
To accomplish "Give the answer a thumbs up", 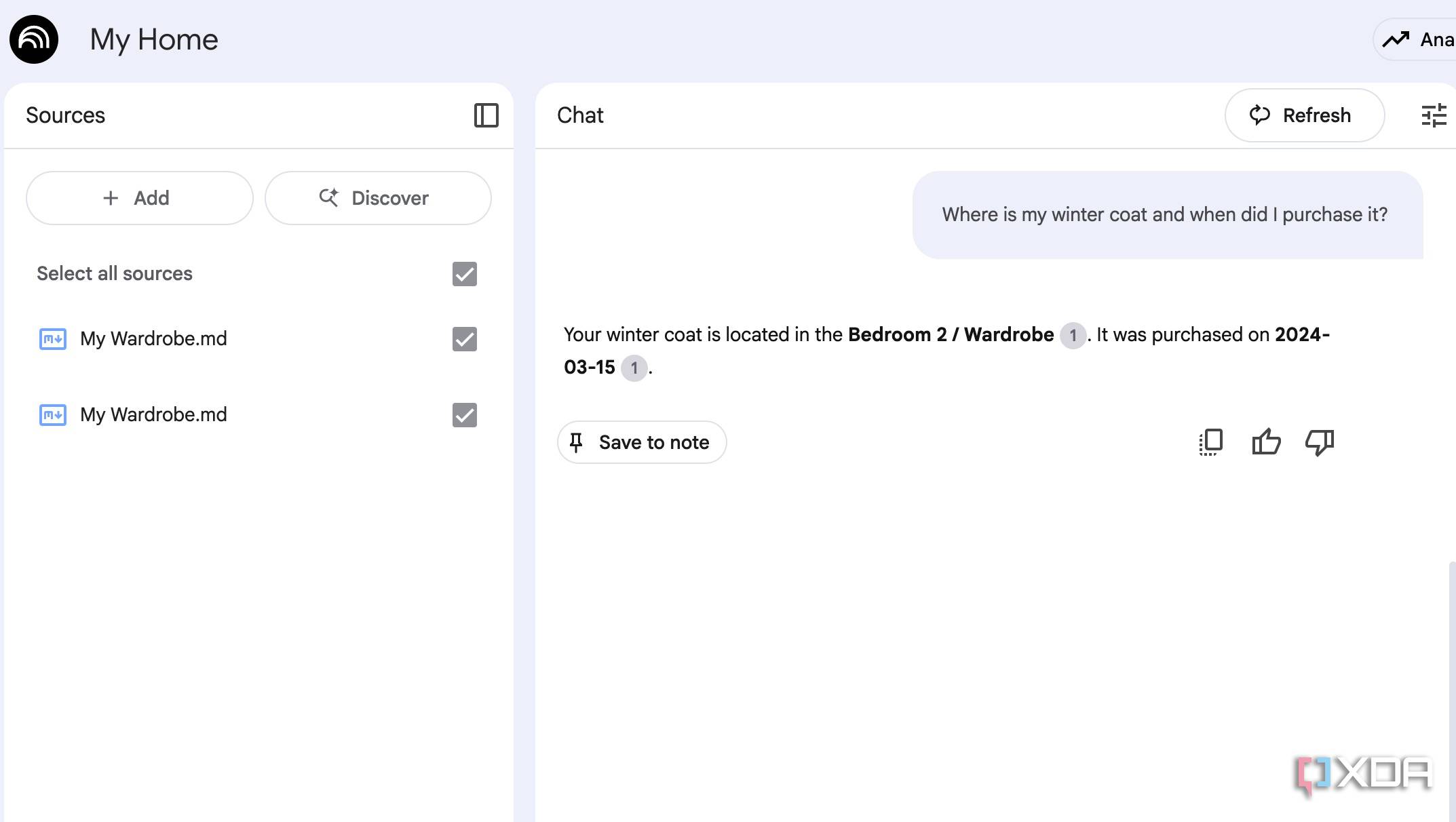I will pos(1266,442).
